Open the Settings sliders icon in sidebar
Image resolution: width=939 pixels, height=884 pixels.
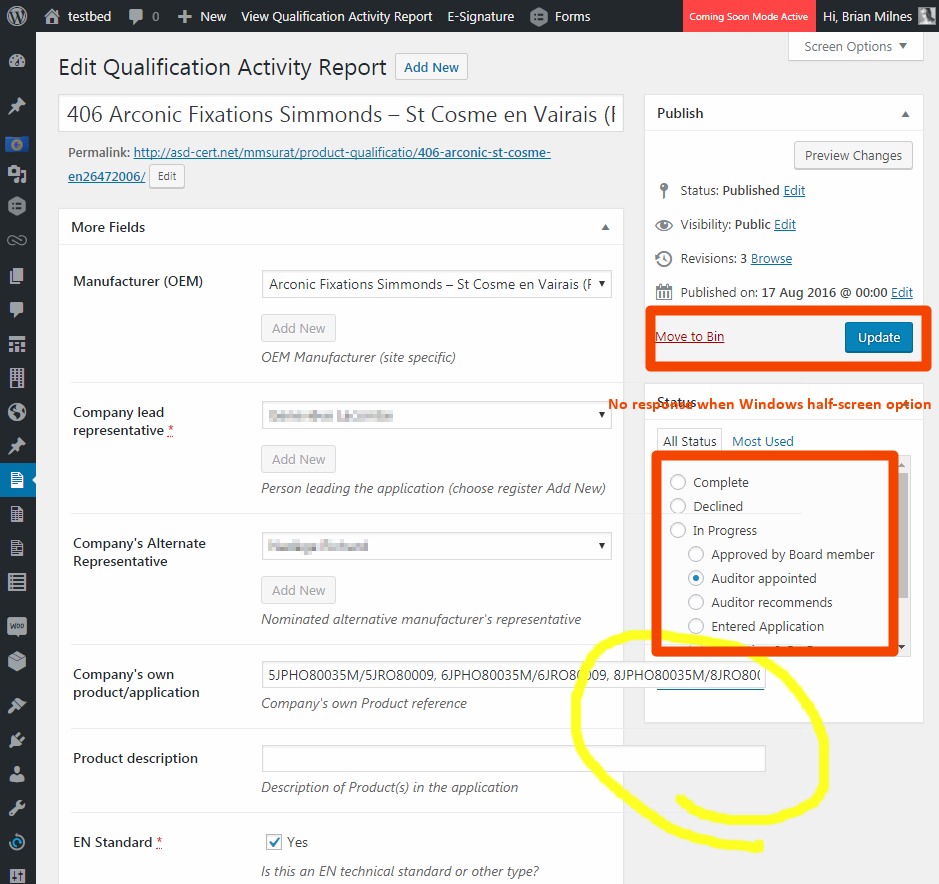click(x=17, y=876)
